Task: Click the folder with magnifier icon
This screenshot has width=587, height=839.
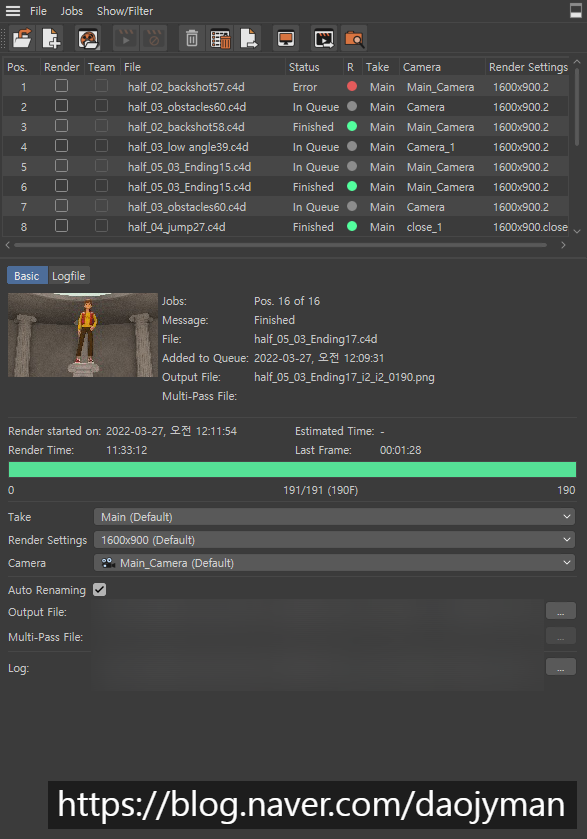Action: (x=354, y=39)
